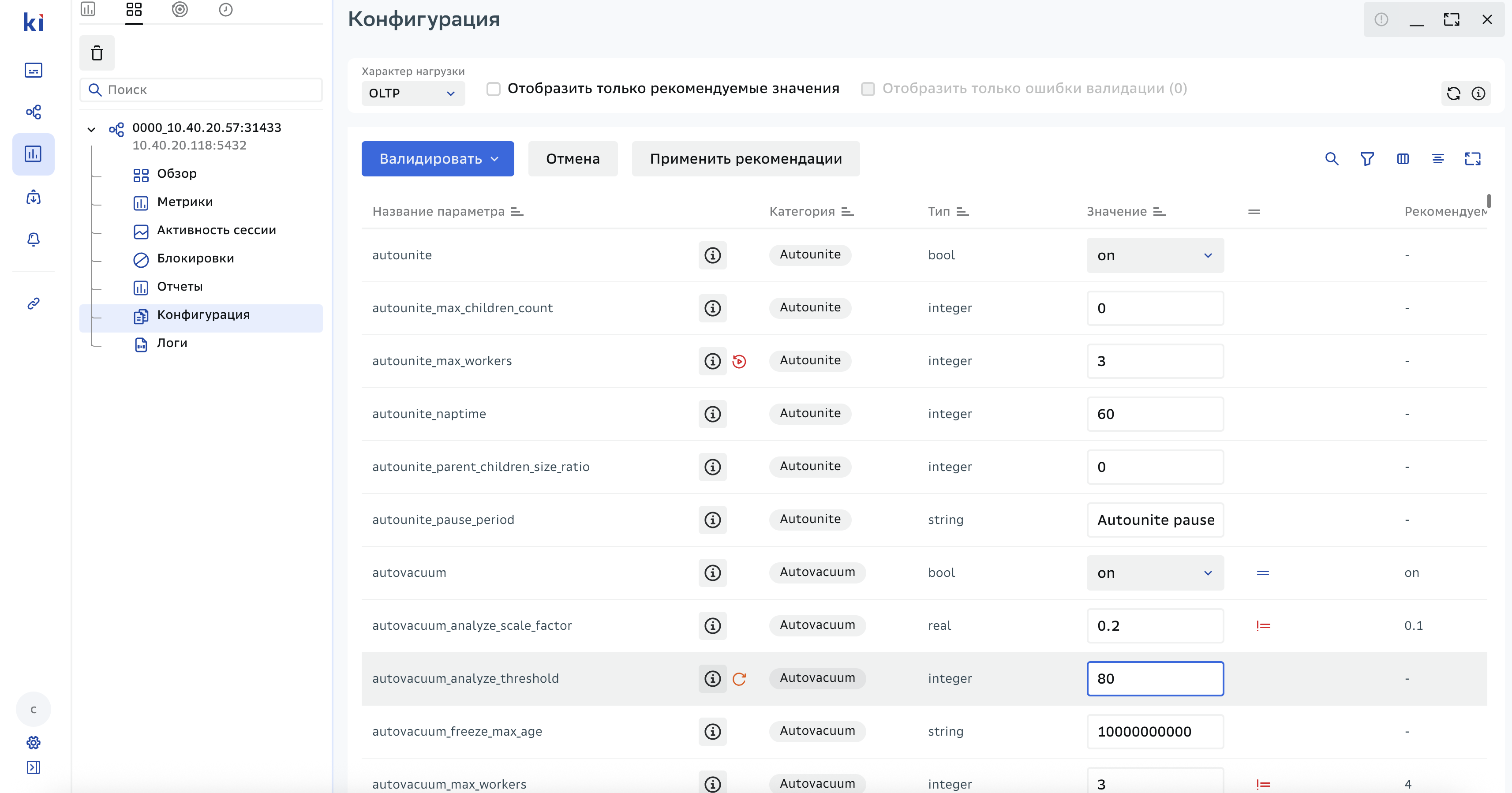Viewport: 1512px width, 793px height.
Task: Click Применить рекомендации button
Action: point(745,159)
